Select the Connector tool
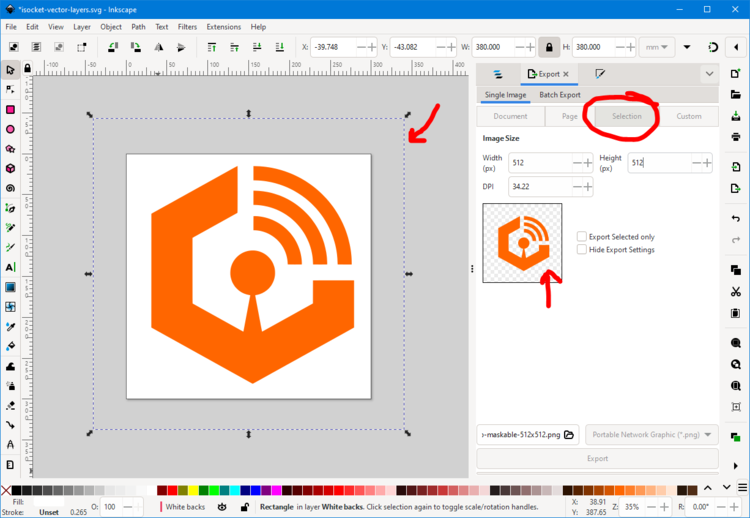The image size is (750, 518). tap(10, 425)
